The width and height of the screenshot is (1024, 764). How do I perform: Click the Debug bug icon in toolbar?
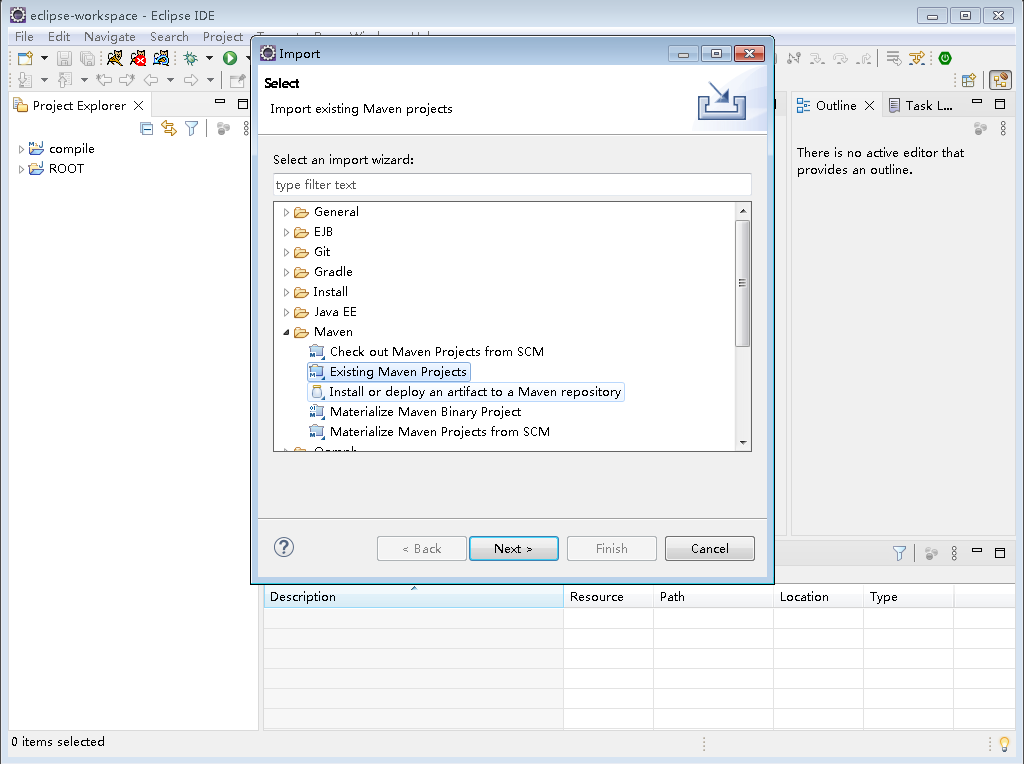191,58
